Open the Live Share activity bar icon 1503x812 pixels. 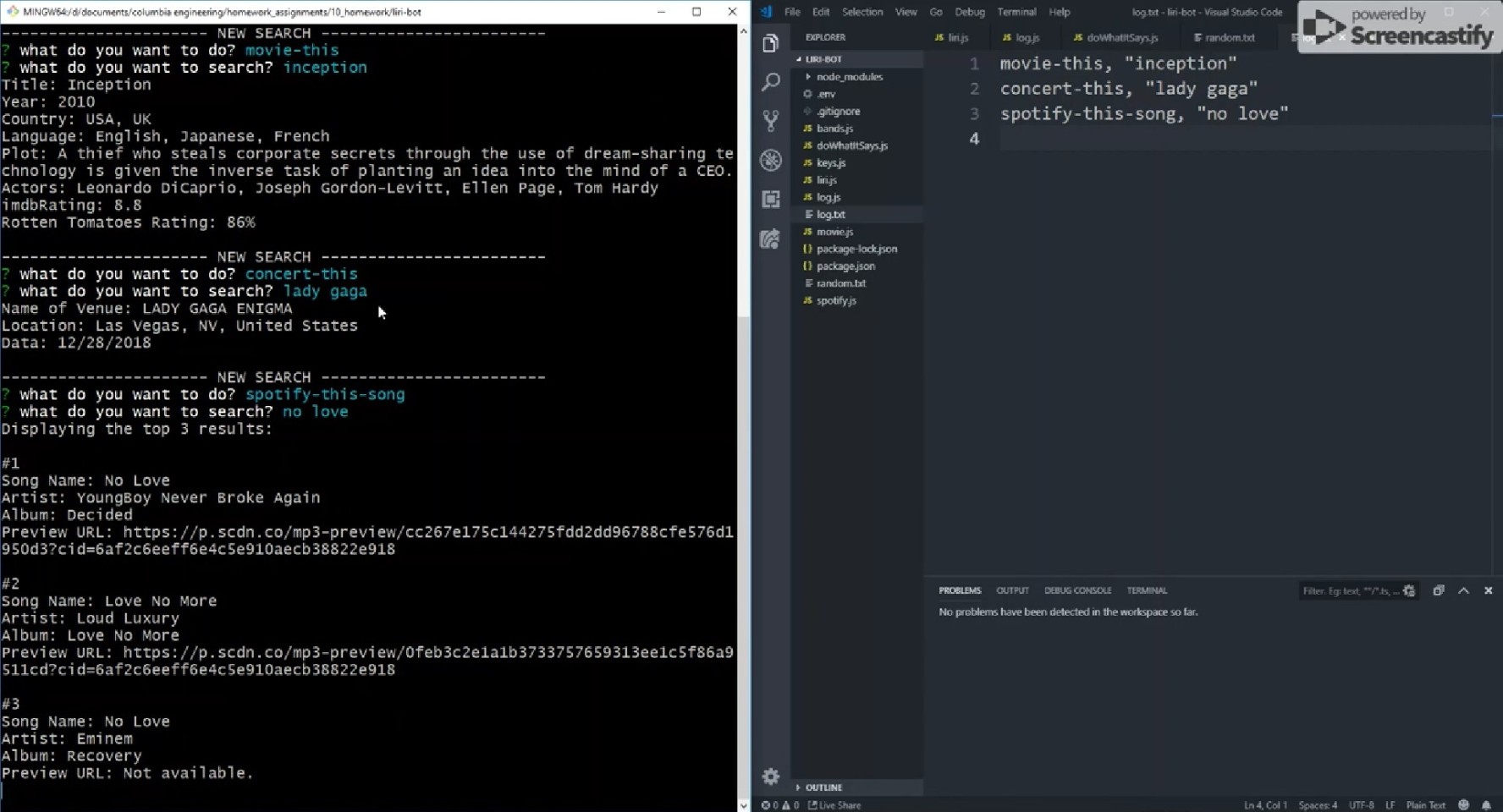pyautogui.click(x=770, y=239)
